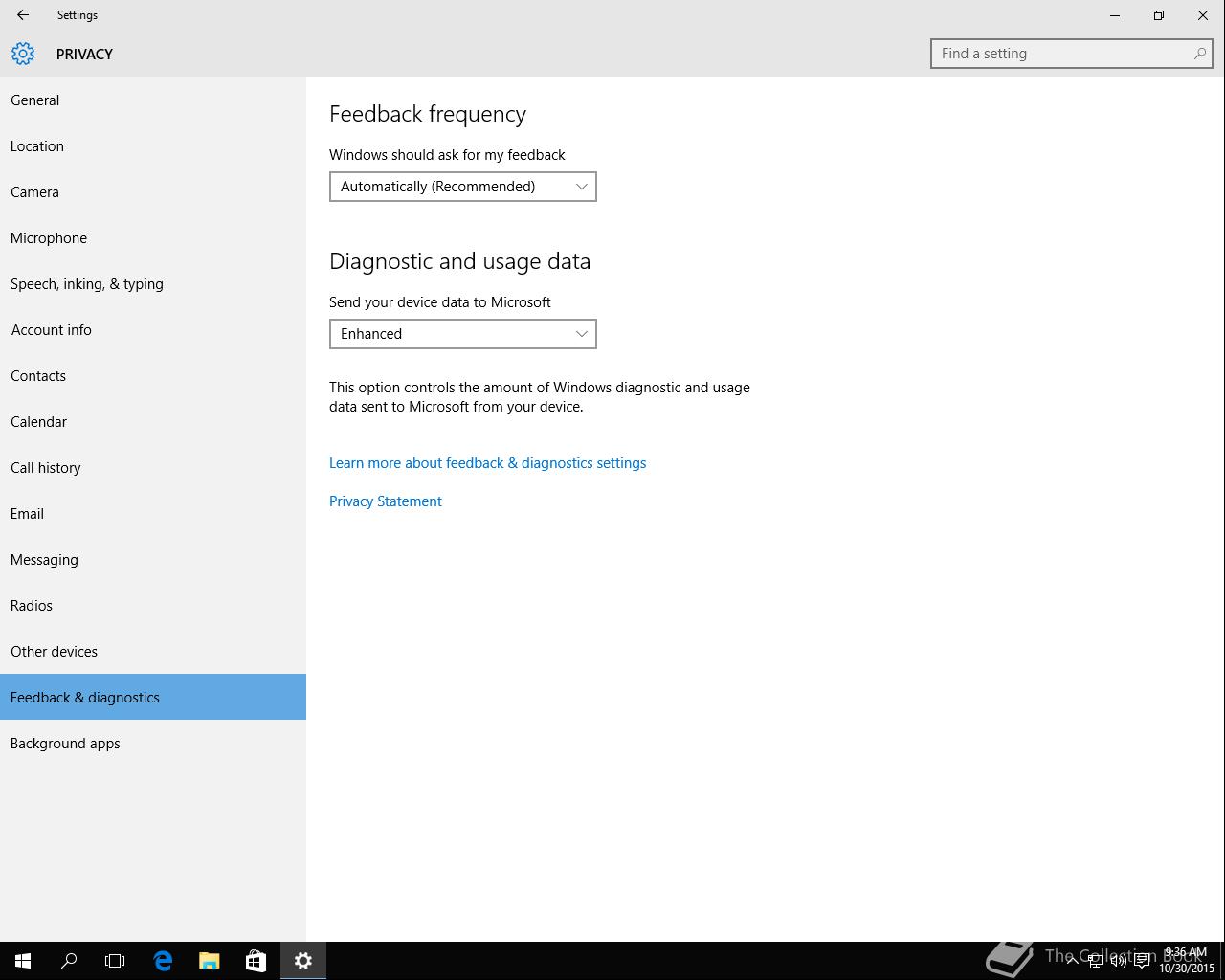Screen dimensions: 1225x980
Task: Open Action Center notifications icon
Action: click(1142, 961)
